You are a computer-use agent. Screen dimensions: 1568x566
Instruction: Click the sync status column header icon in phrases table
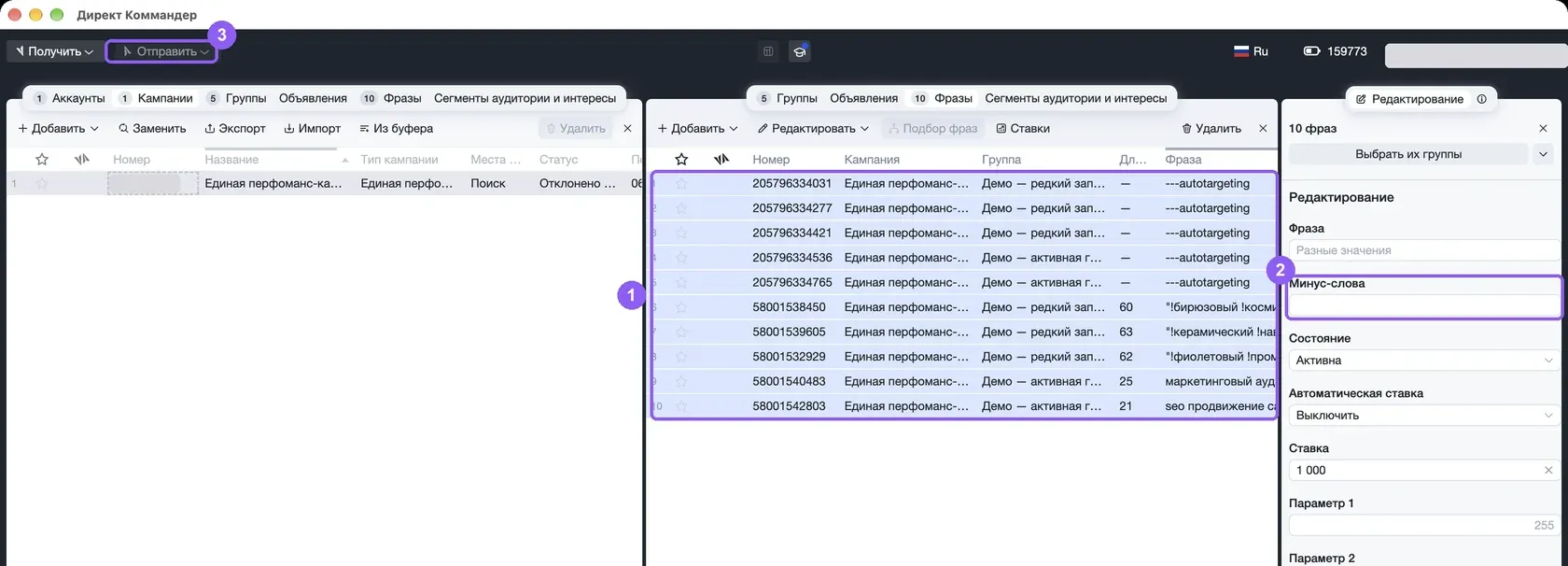[721, 160]
